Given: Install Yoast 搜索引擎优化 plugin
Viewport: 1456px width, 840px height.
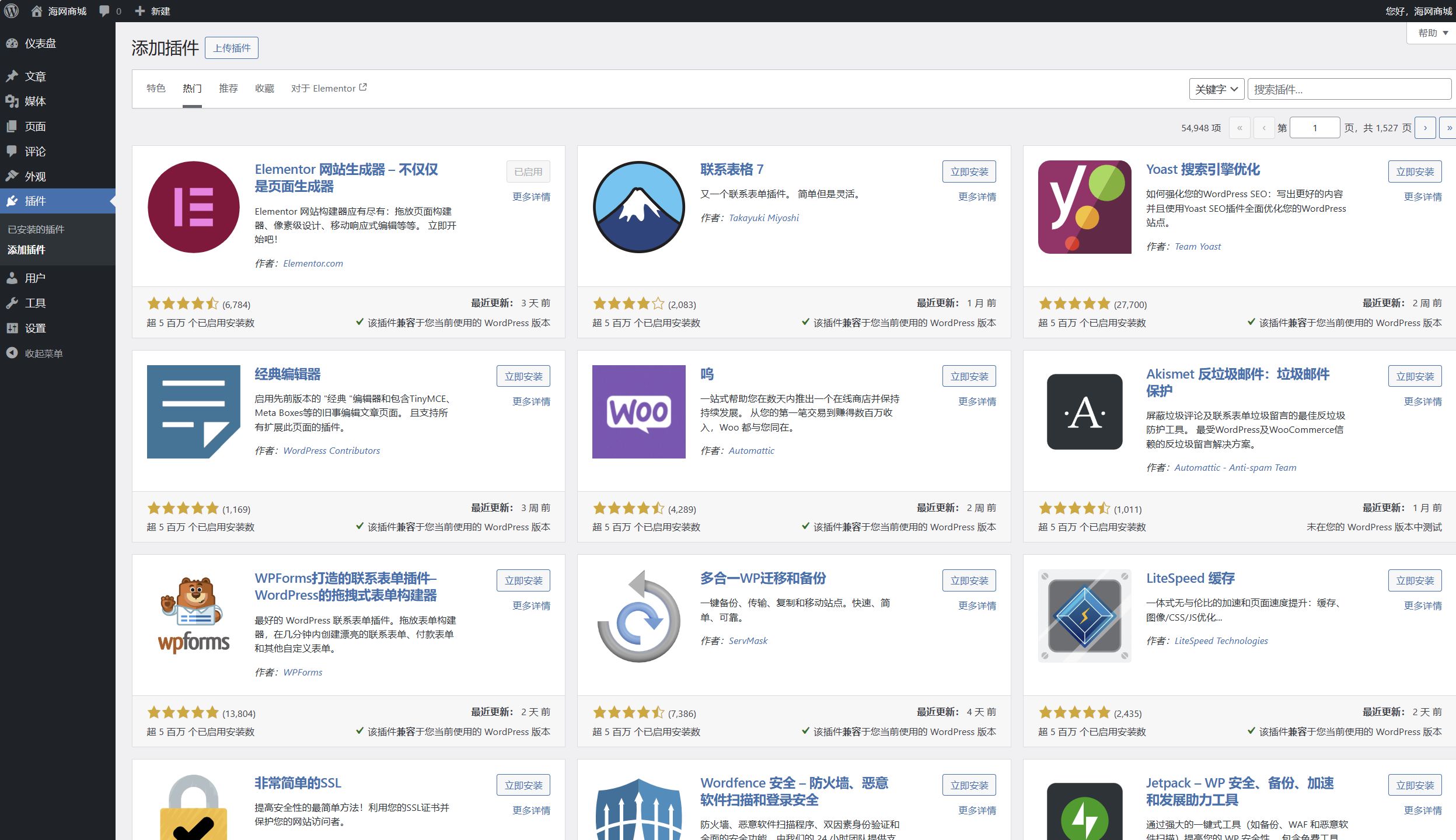Looking at the screenshot, I should click(1415, 171).
